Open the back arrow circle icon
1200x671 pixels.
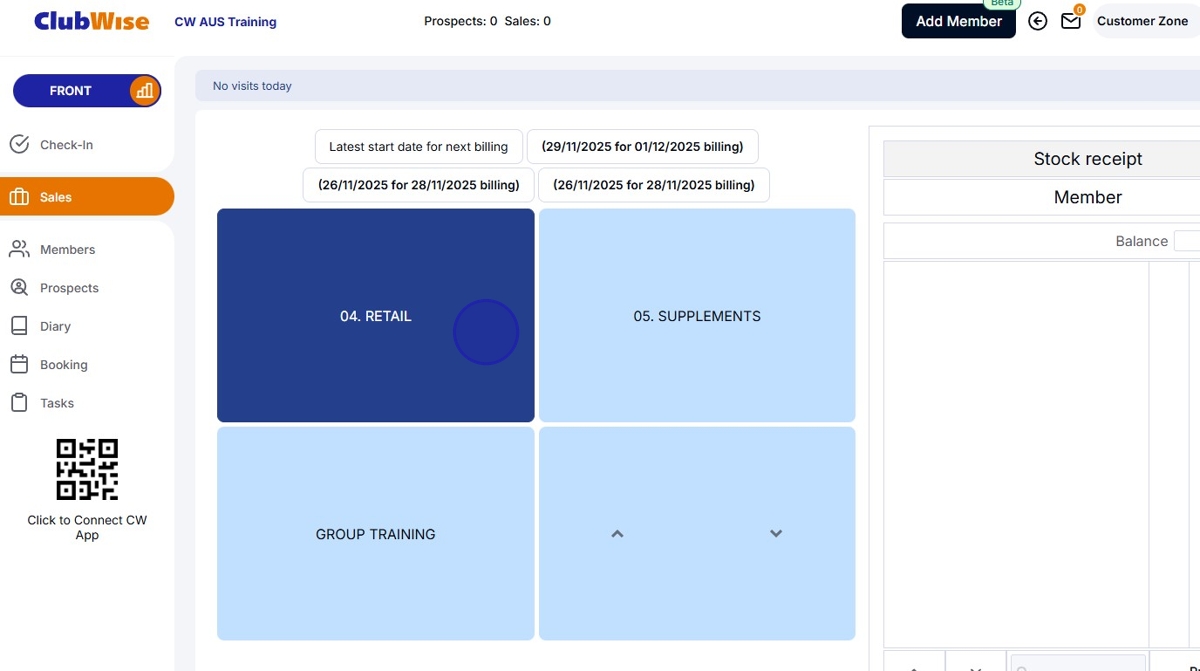tap(1038, 21)
